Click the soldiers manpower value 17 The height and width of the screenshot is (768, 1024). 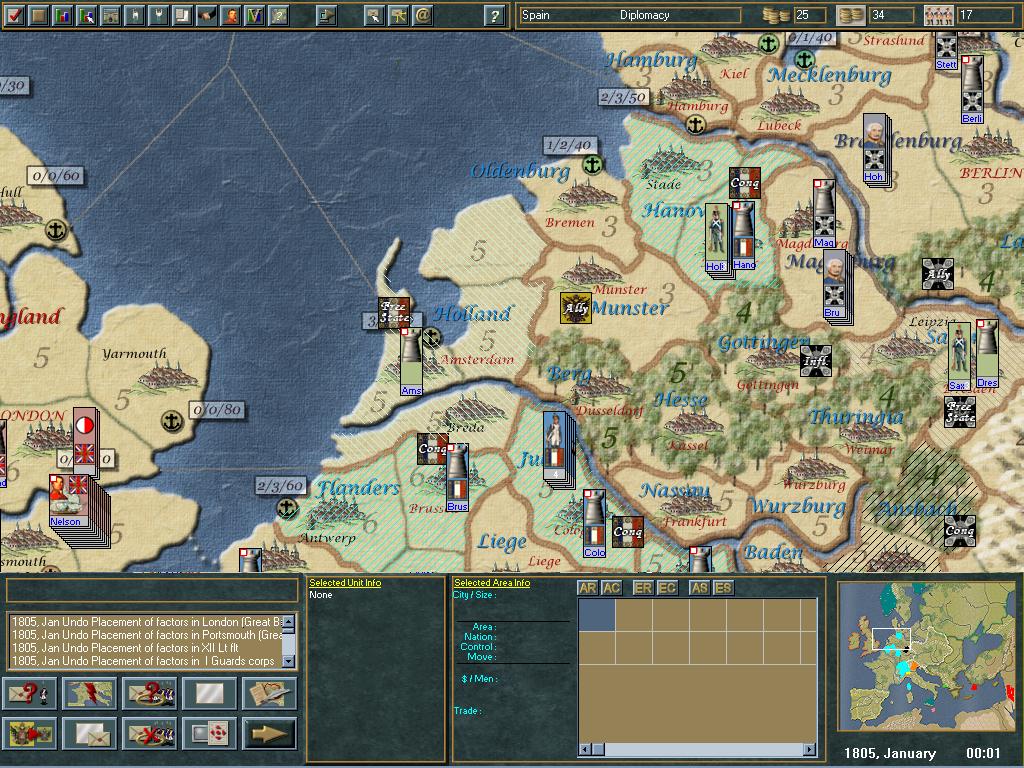986,15
